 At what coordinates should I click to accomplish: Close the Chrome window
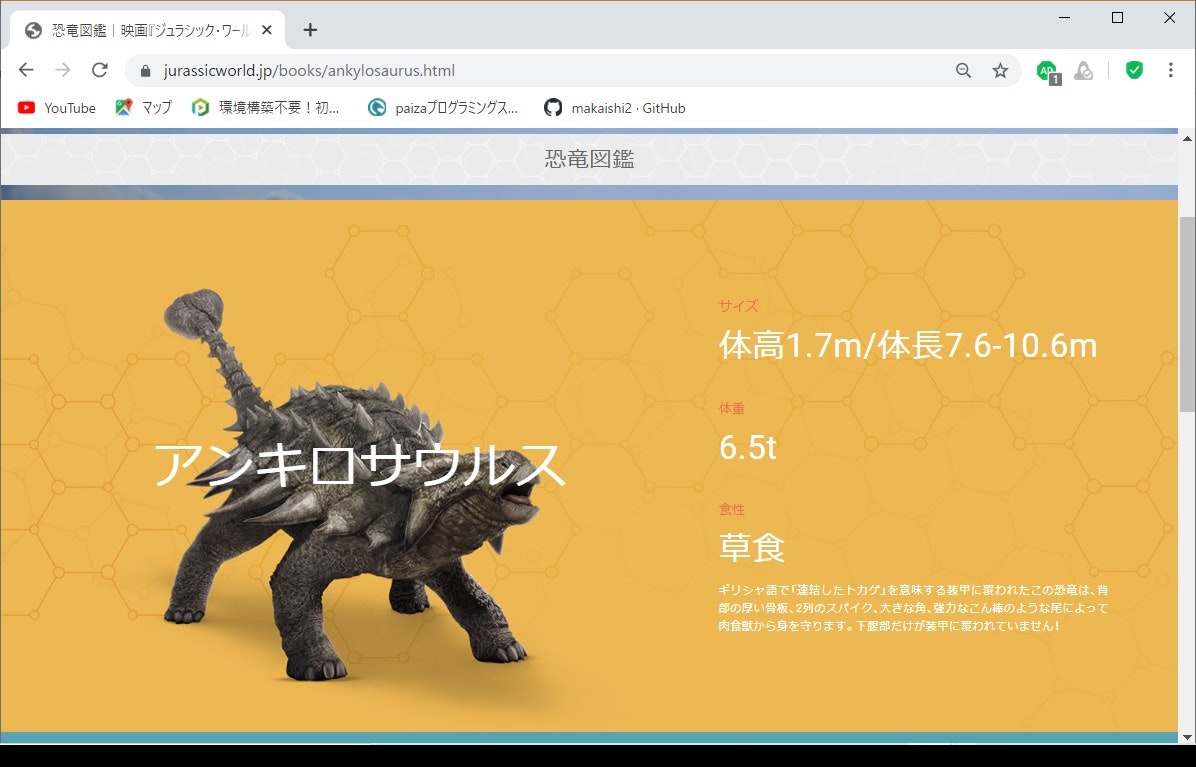click(1169, 18)
